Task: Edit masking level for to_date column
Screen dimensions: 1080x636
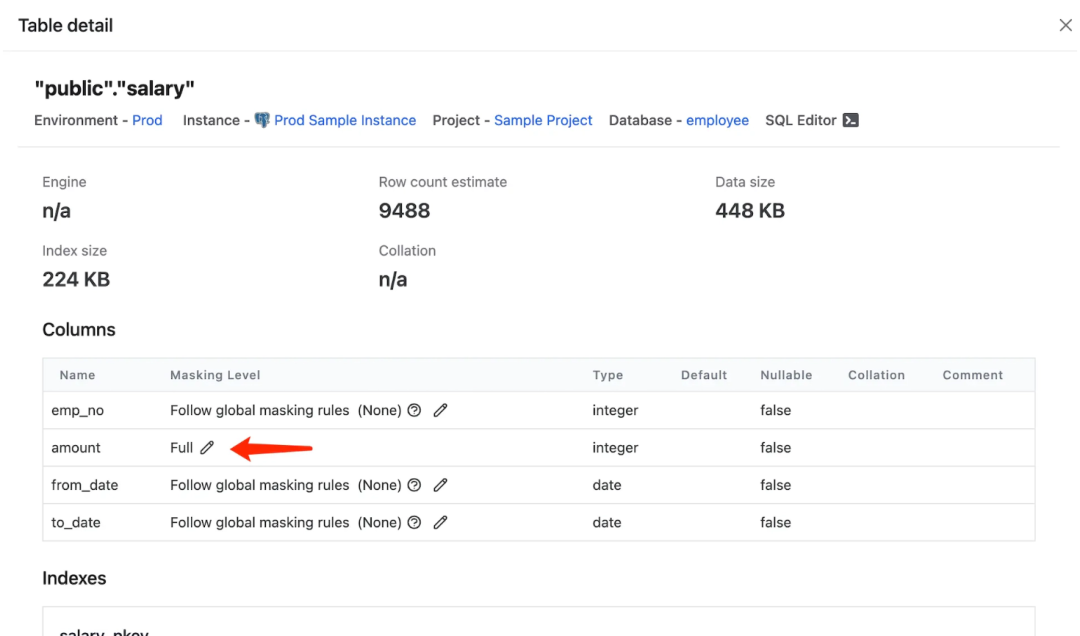Action: 440,522
